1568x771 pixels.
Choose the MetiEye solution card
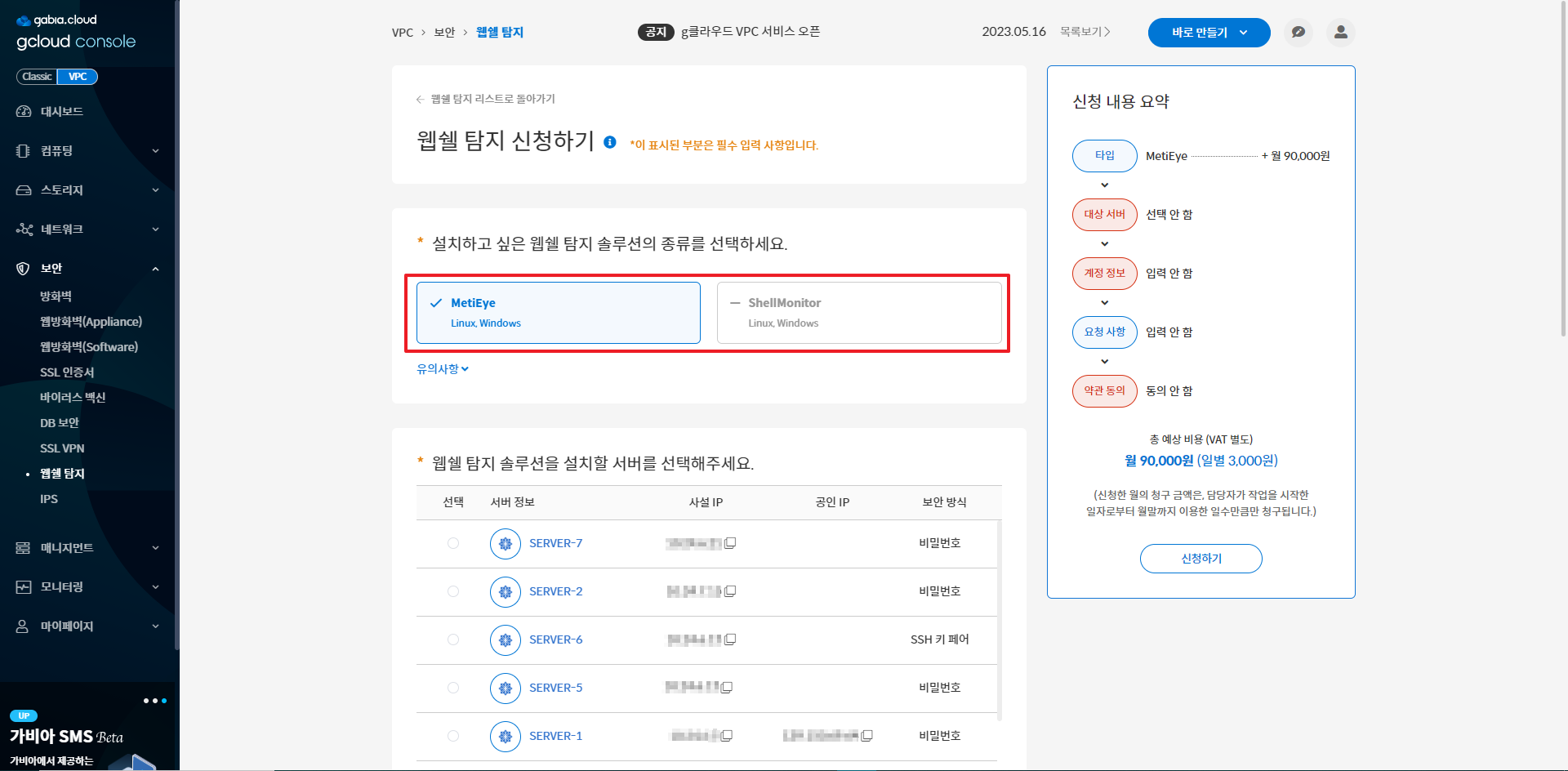559,313
